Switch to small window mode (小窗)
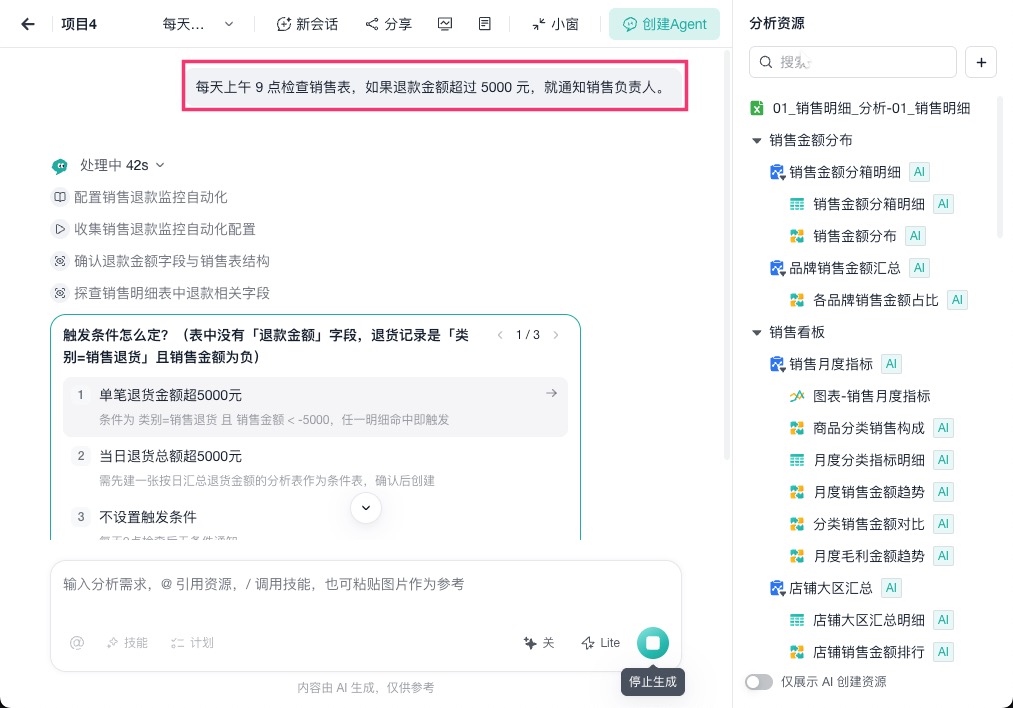The image size is (1013, 708). [x=555, y=25]
